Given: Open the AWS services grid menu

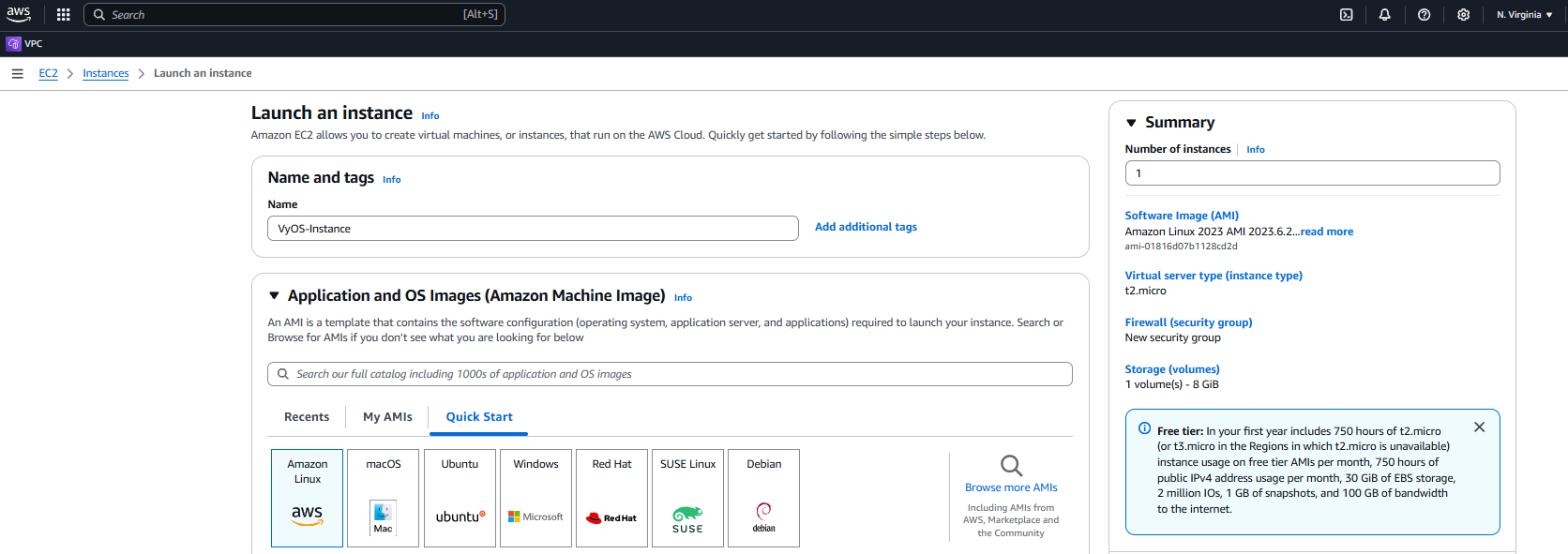Looking at the screenshot, I should click(x=63, y=15).
